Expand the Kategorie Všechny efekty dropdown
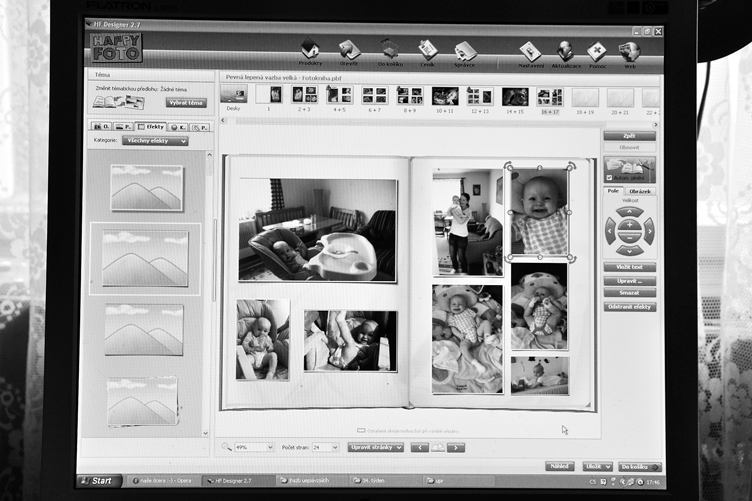 [x=156, y=141]
